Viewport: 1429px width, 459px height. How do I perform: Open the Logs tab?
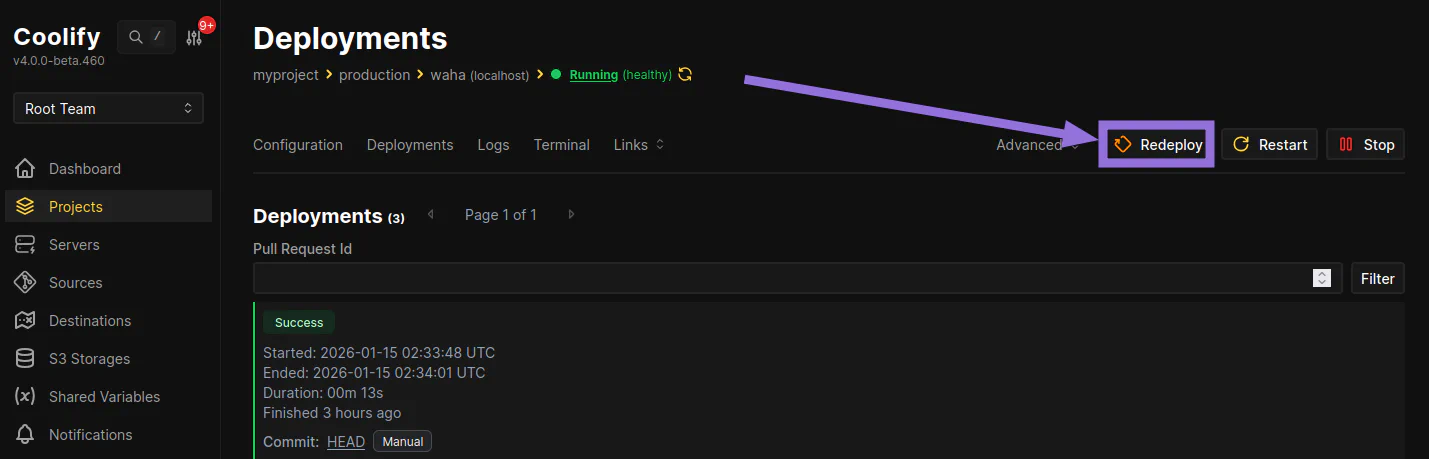(493, 145)
